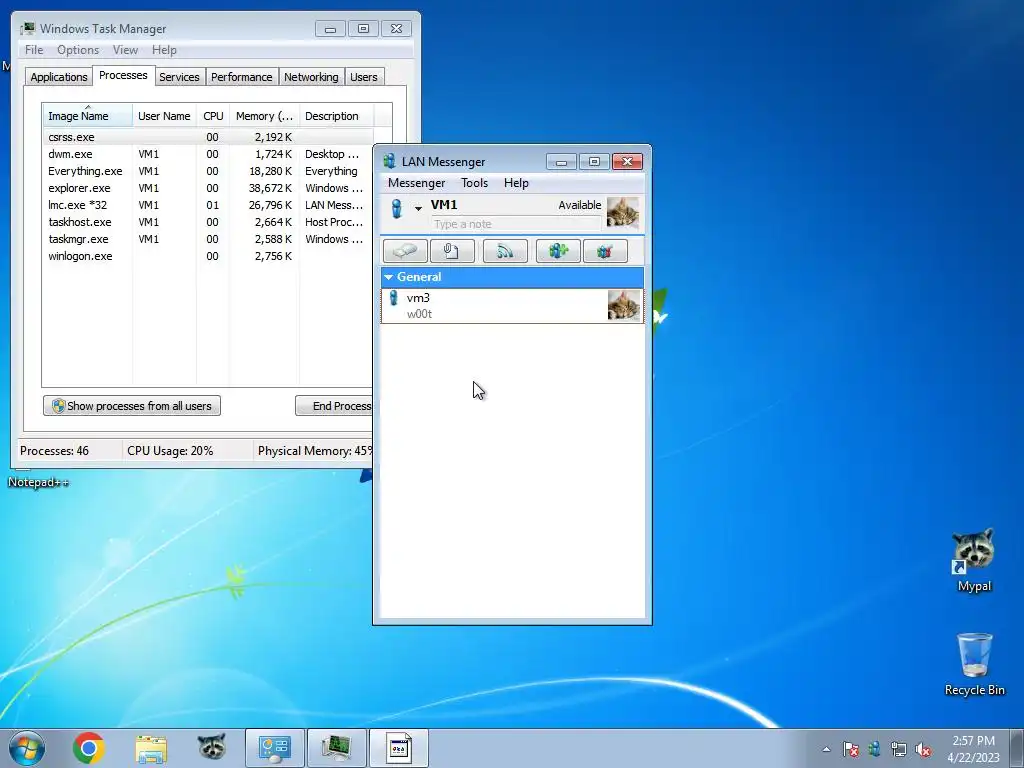
Task: Sort by the Image Name column header
Action: (88, 116)
